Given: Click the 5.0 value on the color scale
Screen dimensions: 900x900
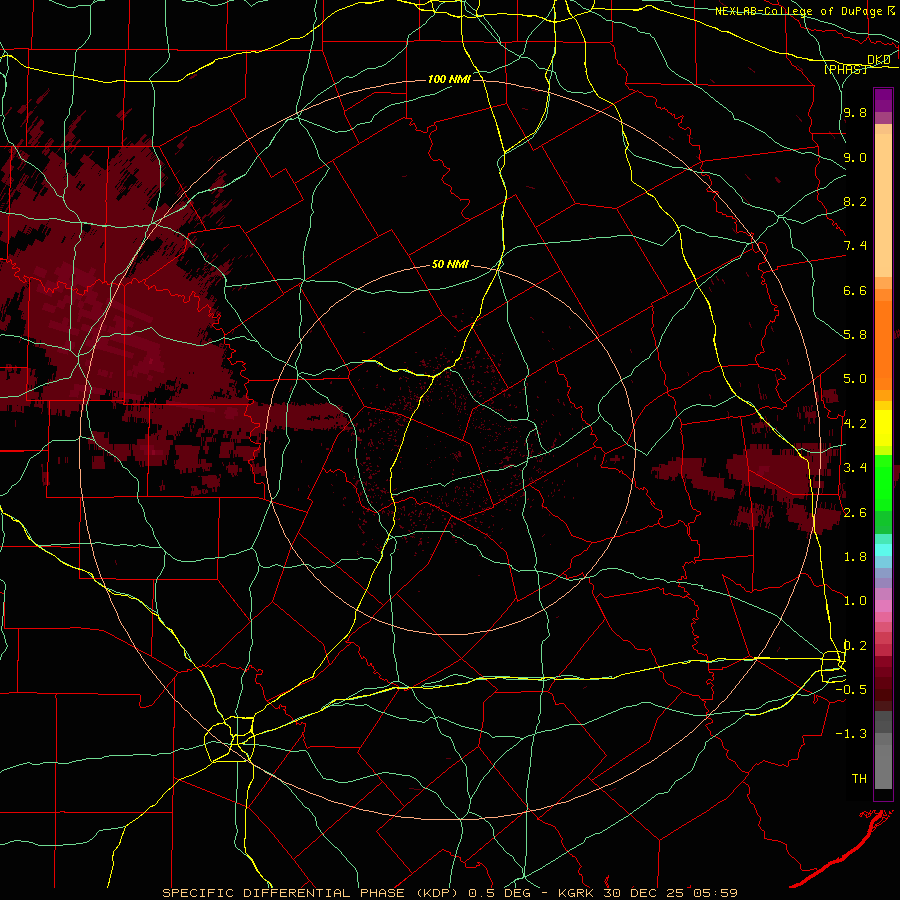Looking at the screenshot, I should pos(855,379).
